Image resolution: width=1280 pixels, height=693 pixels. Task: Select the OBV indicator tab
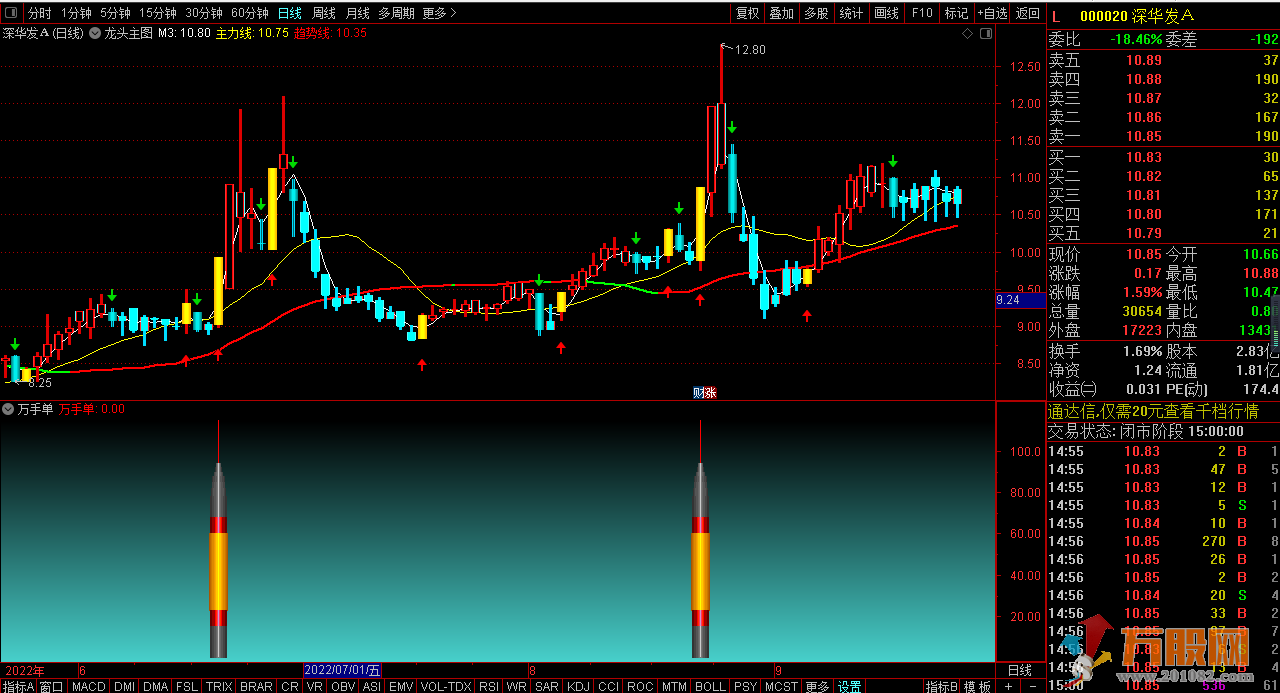343,686
